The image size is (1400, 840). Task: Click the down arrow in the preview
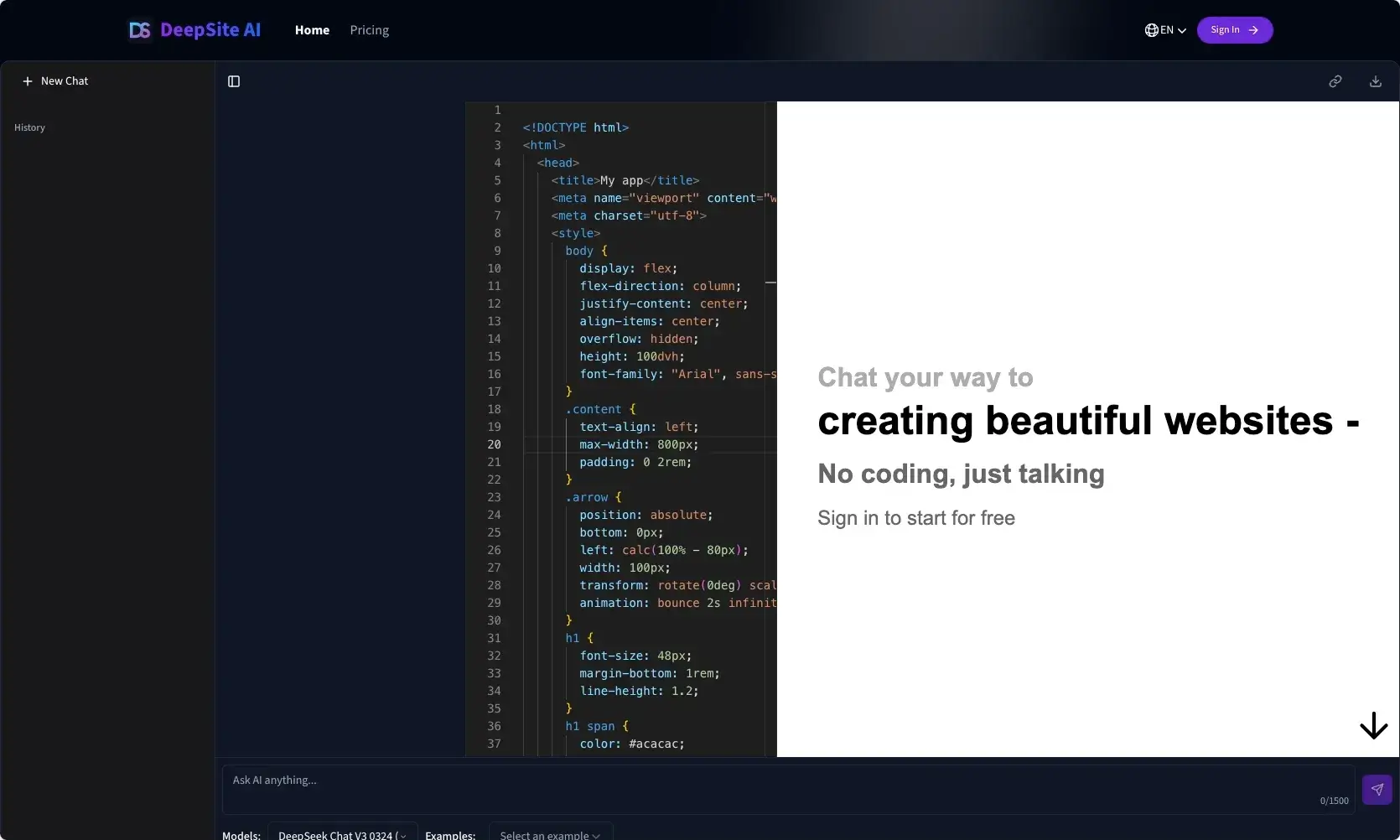pyautogui.click(x=1373, y=725)
